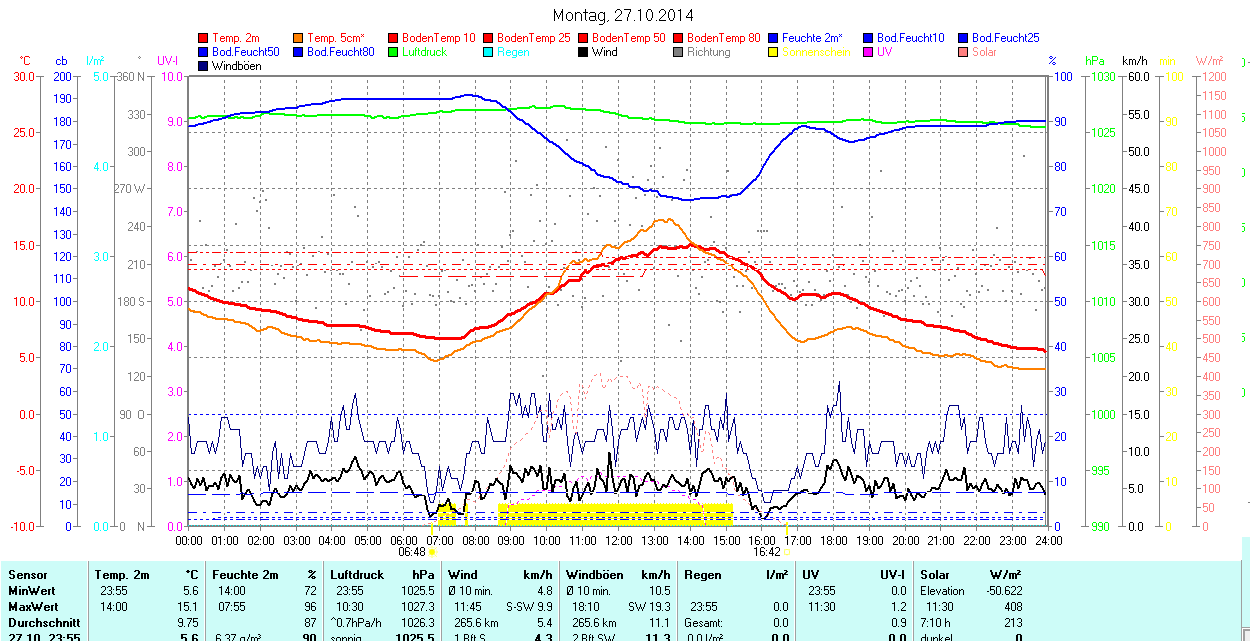This screenshot has width=1250, height=641.
Task: Click the 24:00 time axis label
Action: [1048, 540]
